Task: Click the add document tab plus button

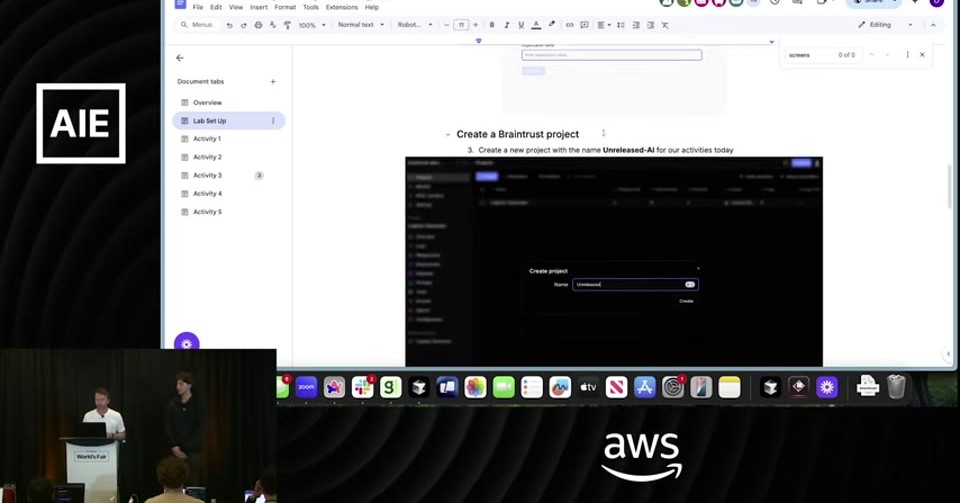Action: point(273,81)
